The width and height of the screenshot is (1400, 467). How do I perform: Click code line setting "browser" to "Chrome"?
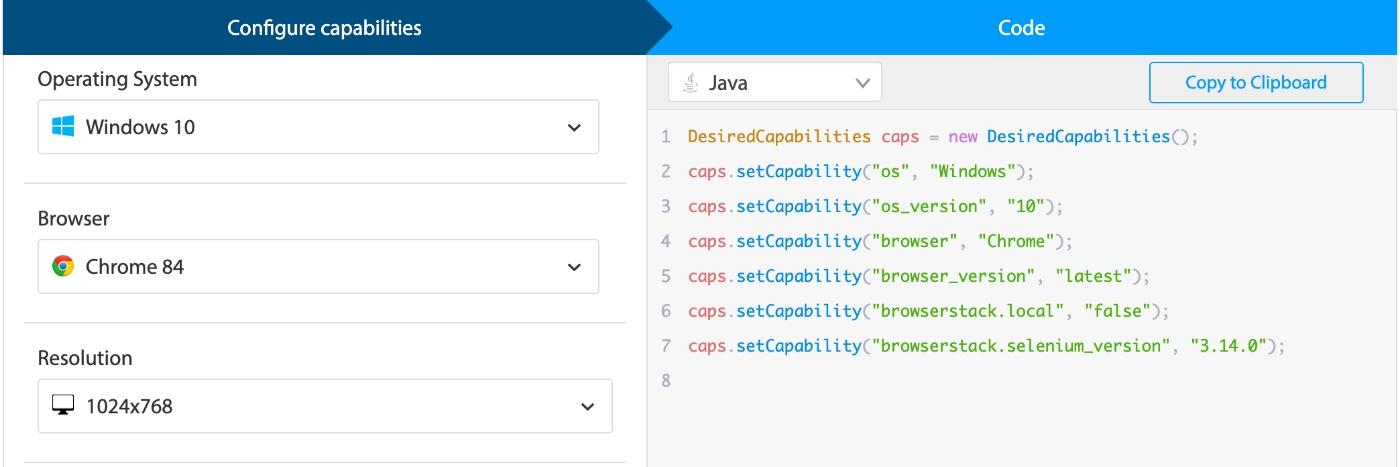click(x=880, y=241)
